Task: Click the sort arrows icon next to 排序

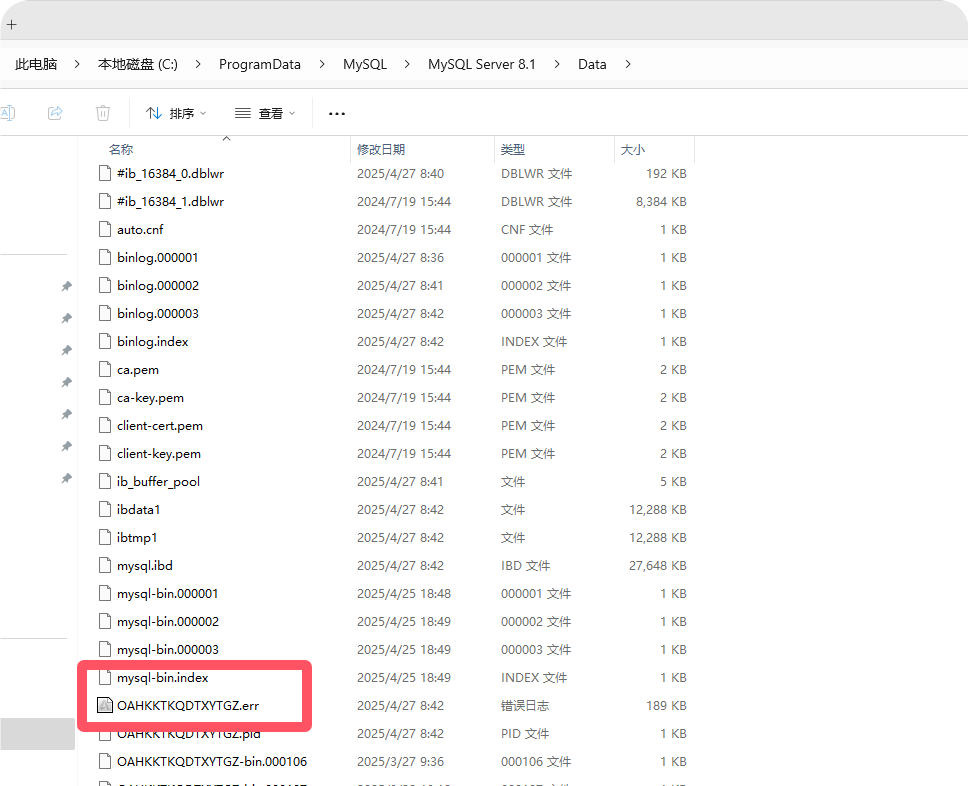Action: click(156, 113)
